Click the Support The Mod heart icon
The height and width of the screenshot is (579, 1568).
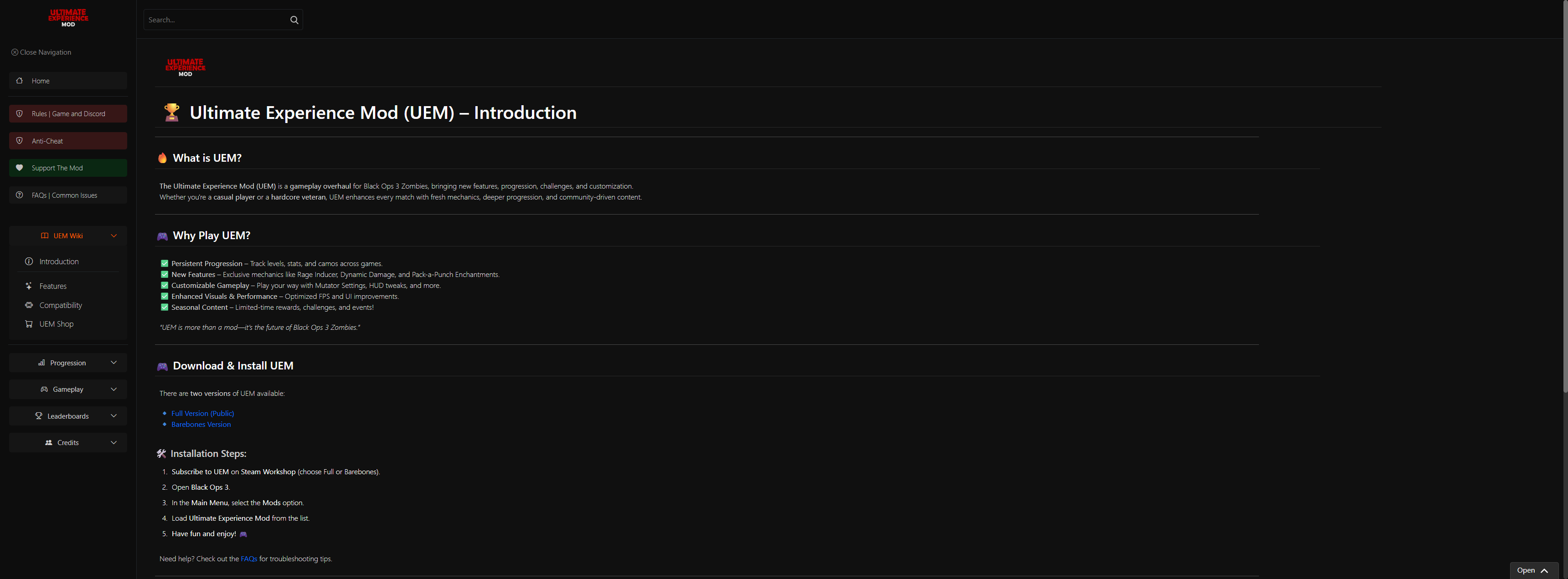pos(20,168)
